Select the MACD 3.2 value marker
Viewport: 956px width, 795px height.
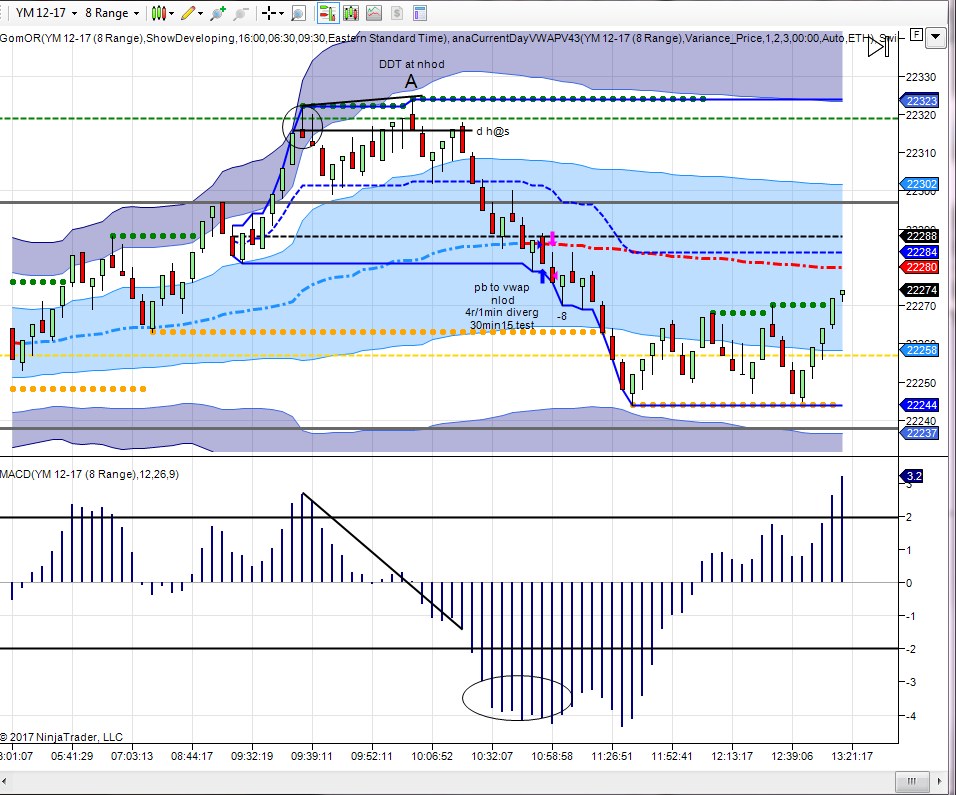click(x=913, y=476)
